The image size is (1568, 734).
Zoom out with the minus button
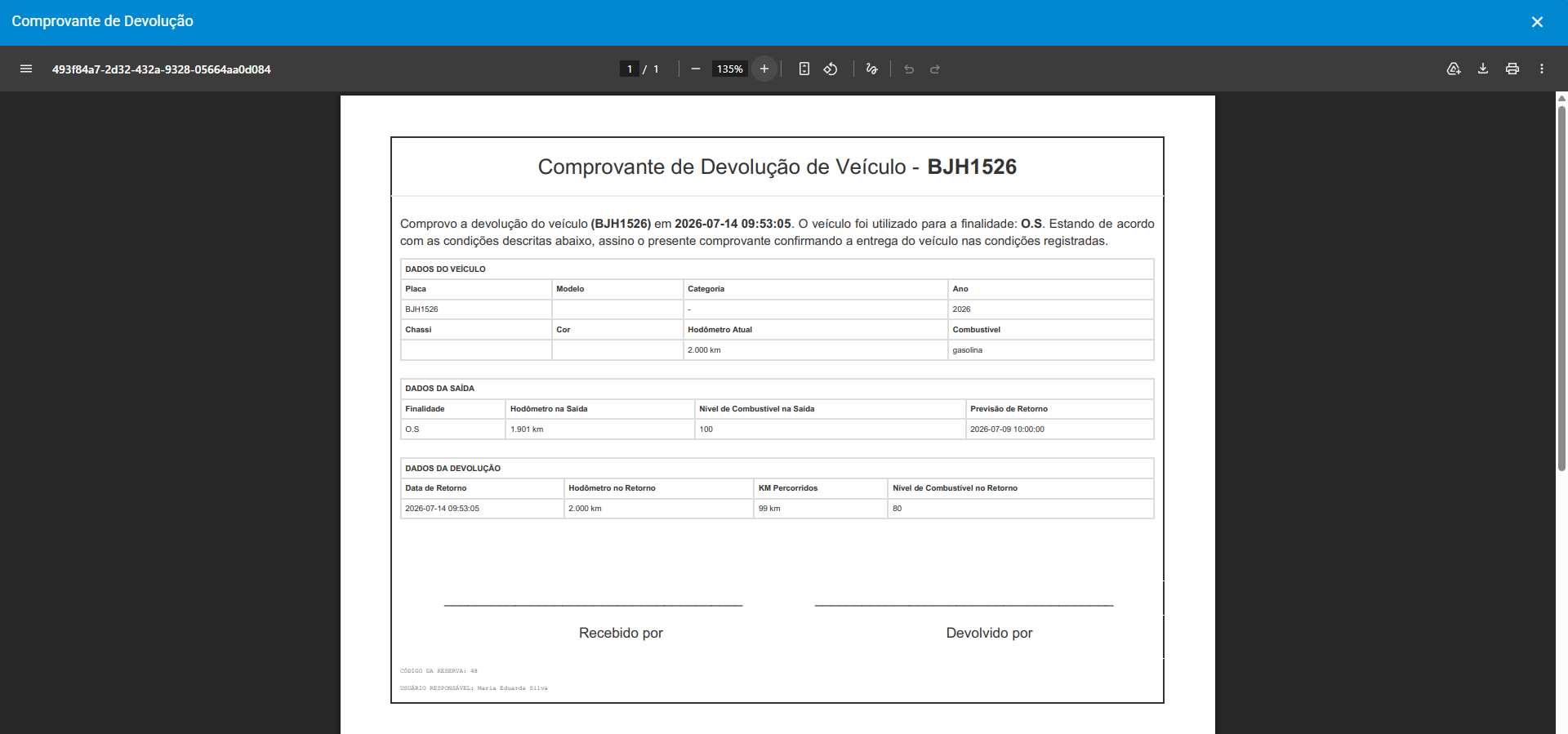(x=696, y=69)
